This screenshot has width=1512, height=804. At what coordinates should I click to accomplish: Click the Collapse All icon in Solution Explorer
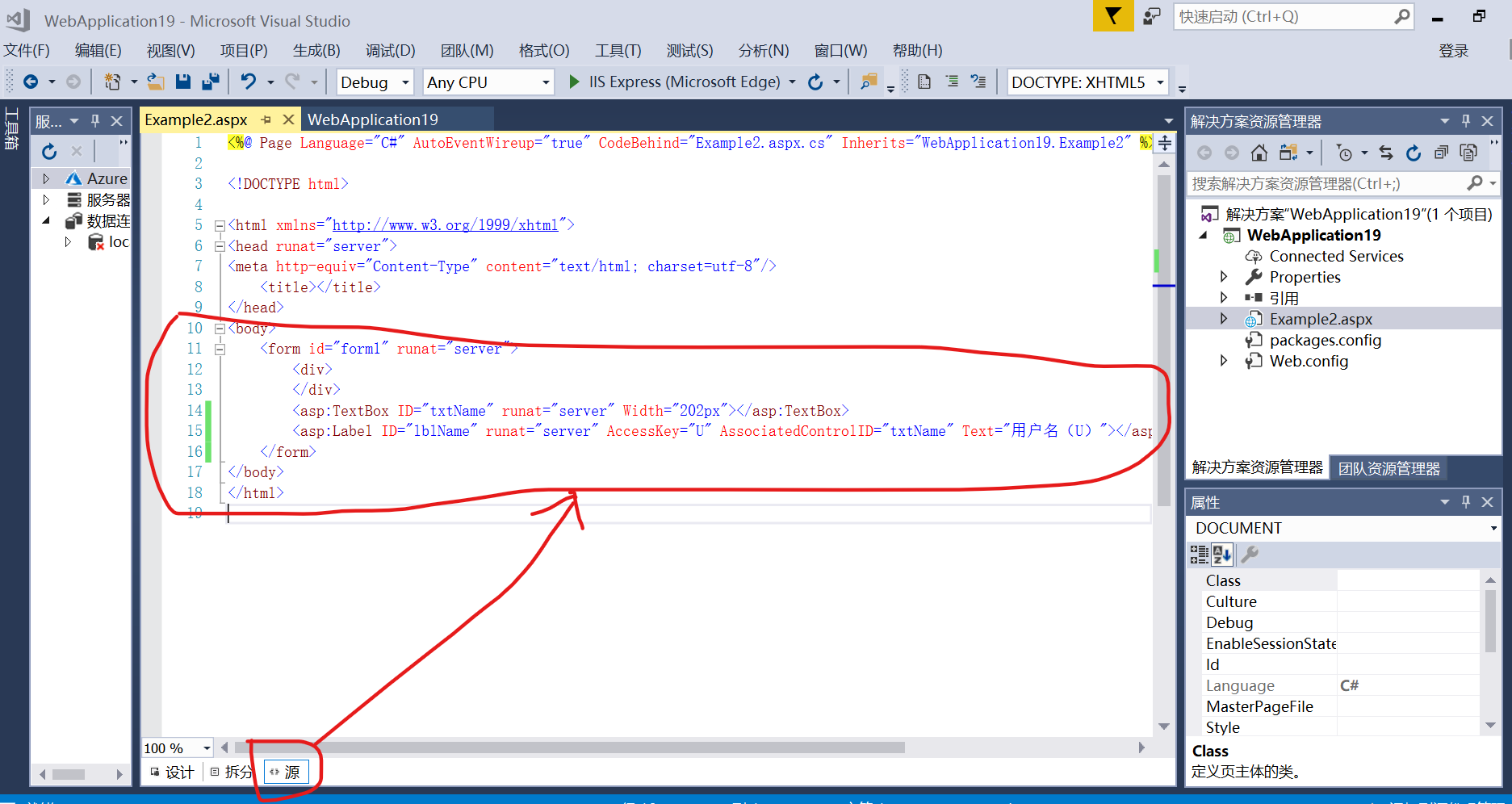click(x=1442, y=153)
